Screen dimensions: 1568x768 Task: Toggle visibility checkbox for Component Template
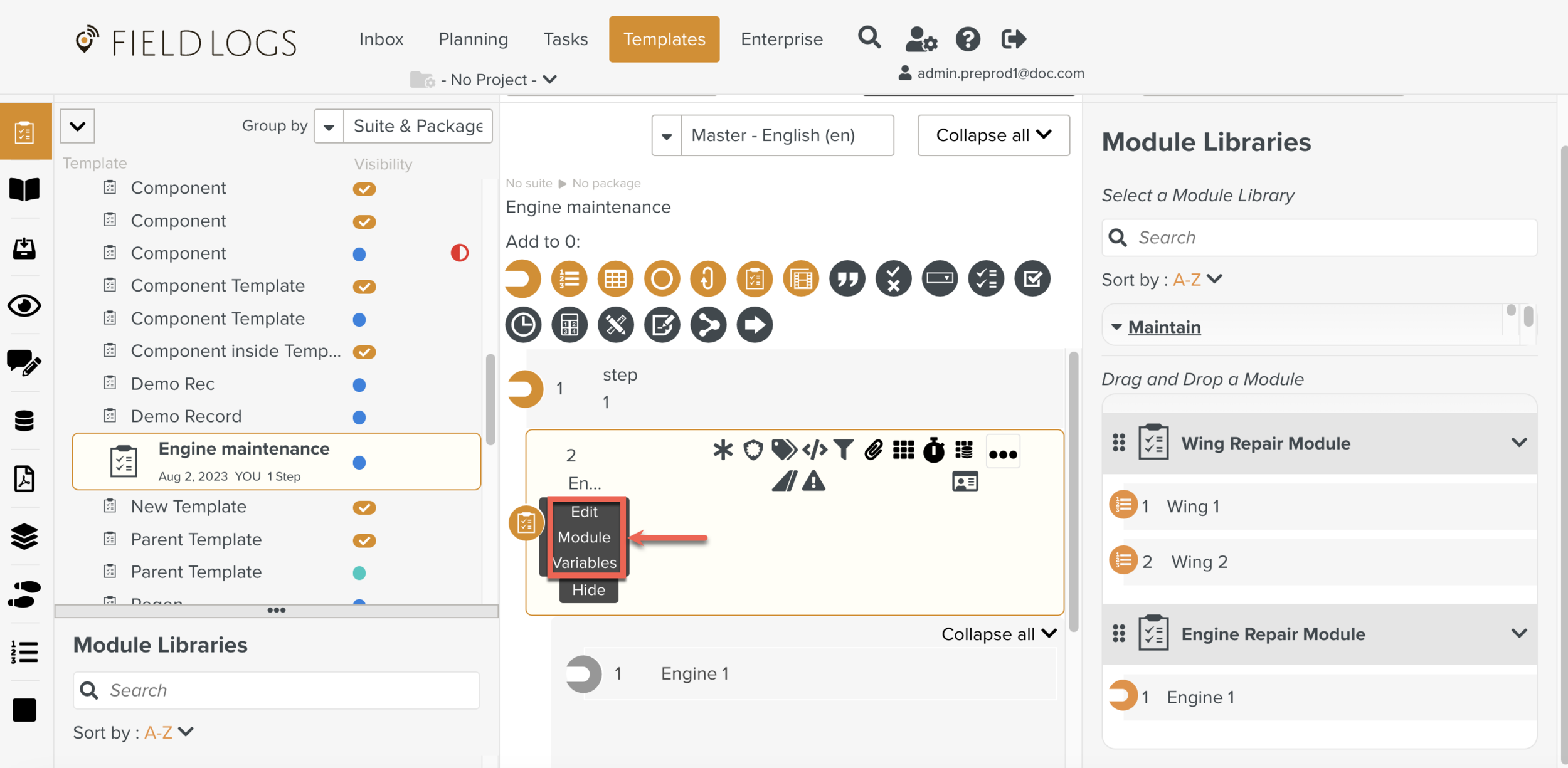365,286
